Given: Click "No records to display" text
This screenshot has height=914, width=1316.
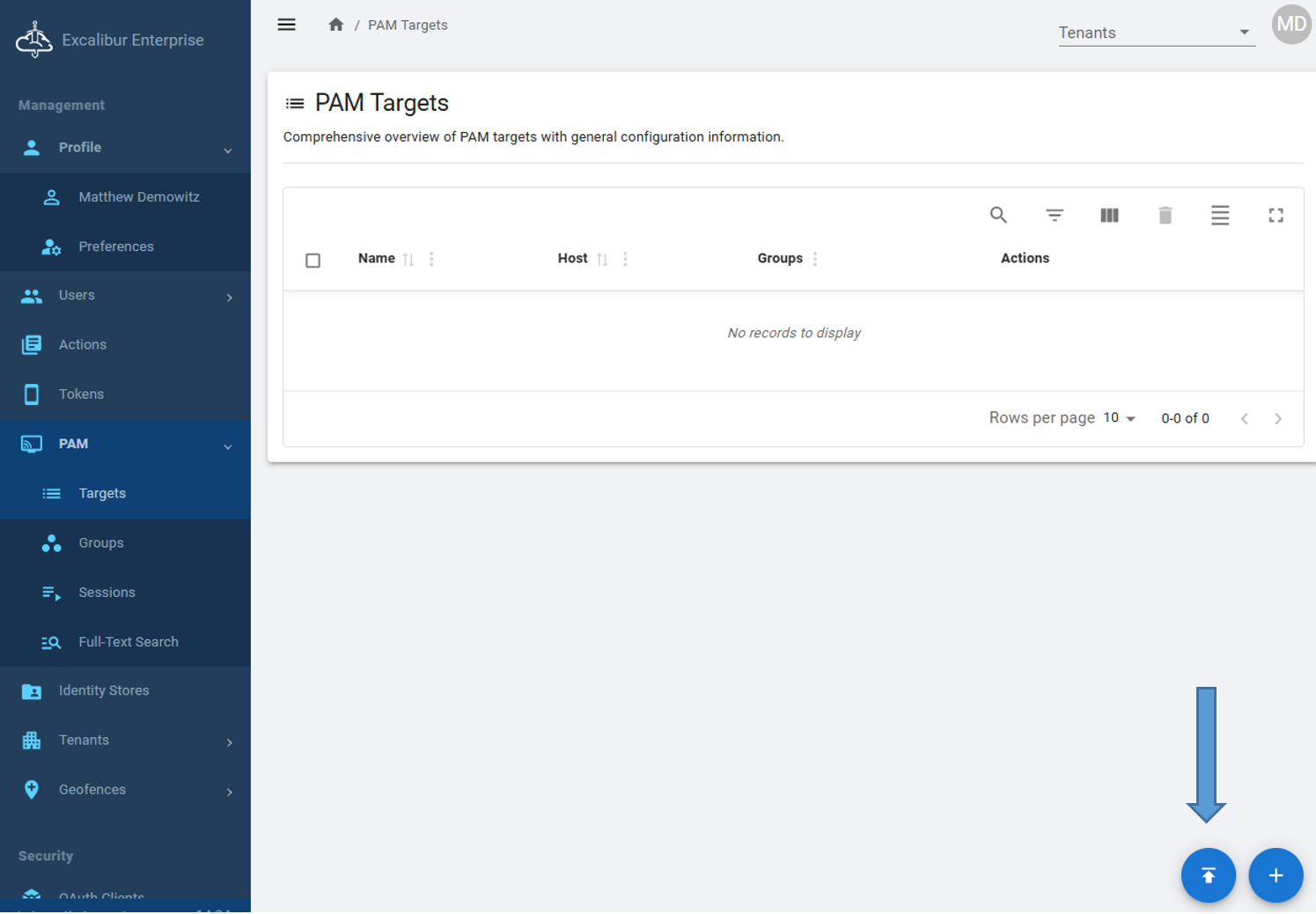Looking at the screenshot, I should tap(794, 333).
